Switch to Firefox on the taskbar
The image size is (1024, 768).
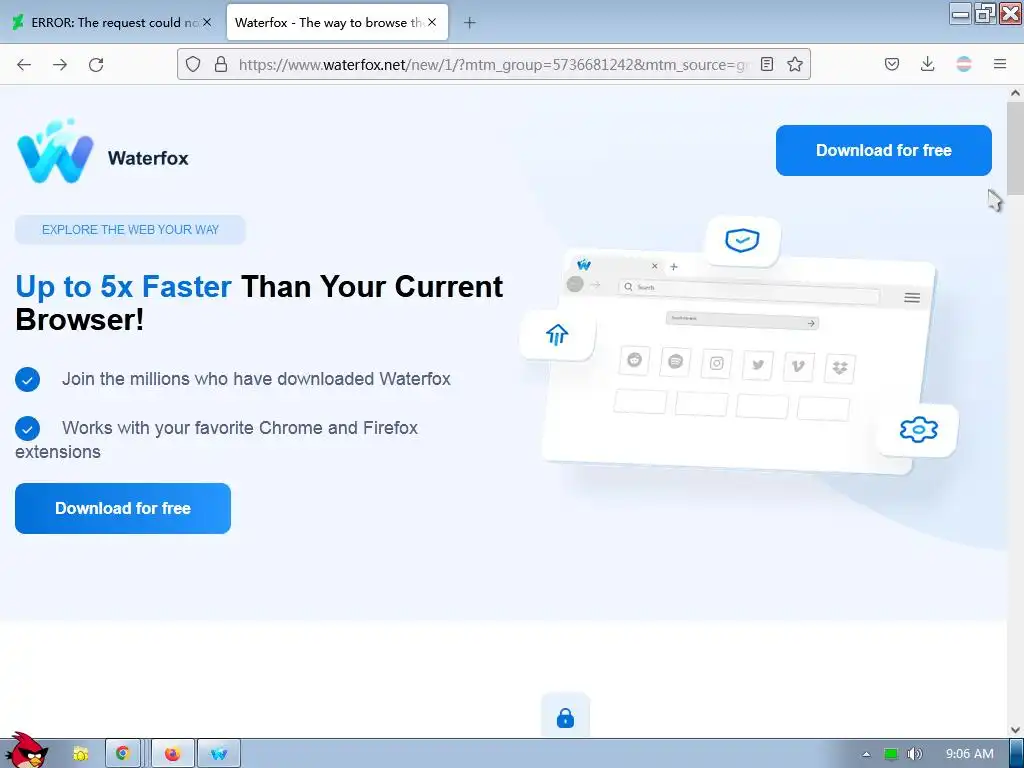point(172,754)
